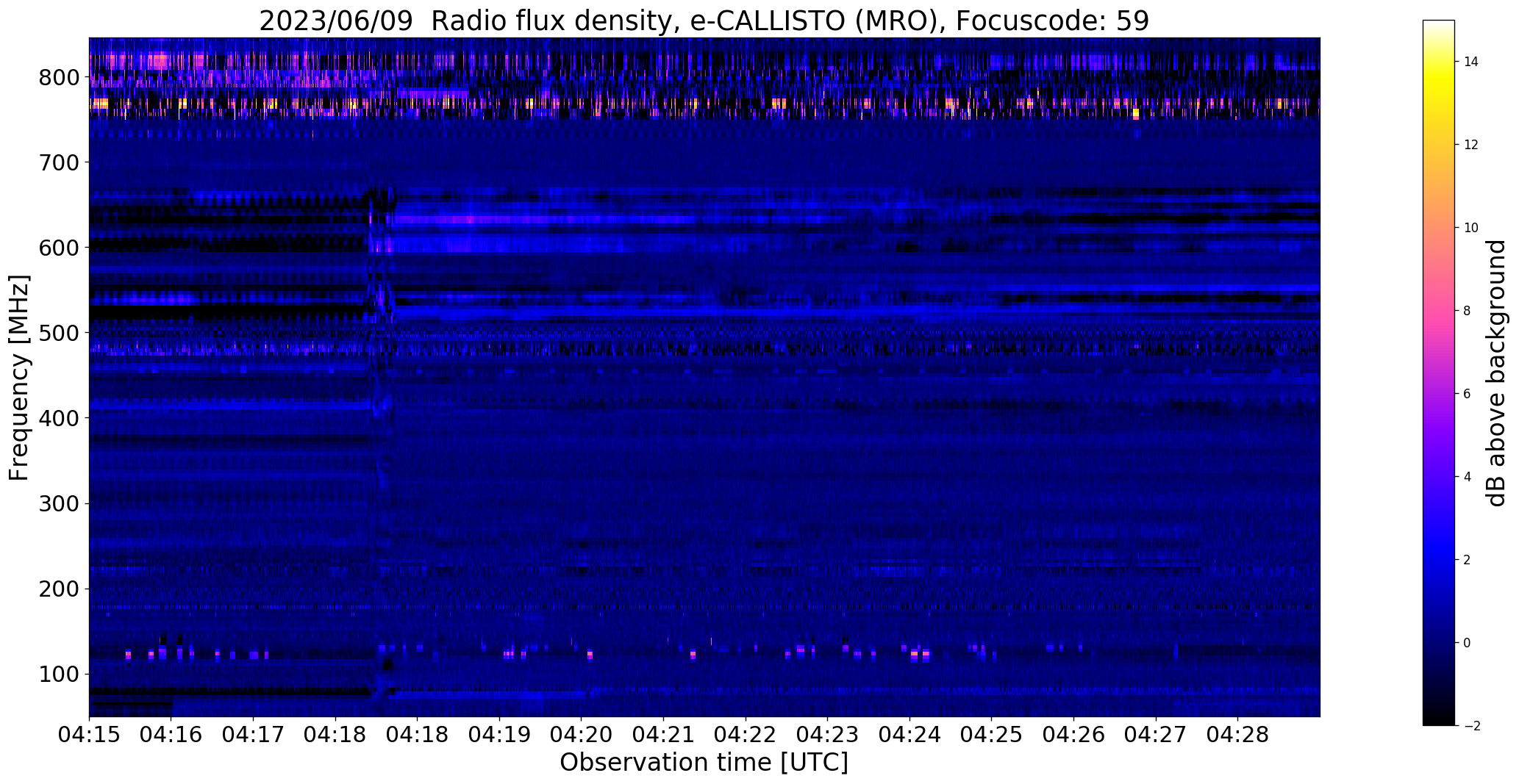Screen dimensions: 1519x784
Task: Click the 04:20 time tick label
Action: [582, 735]
